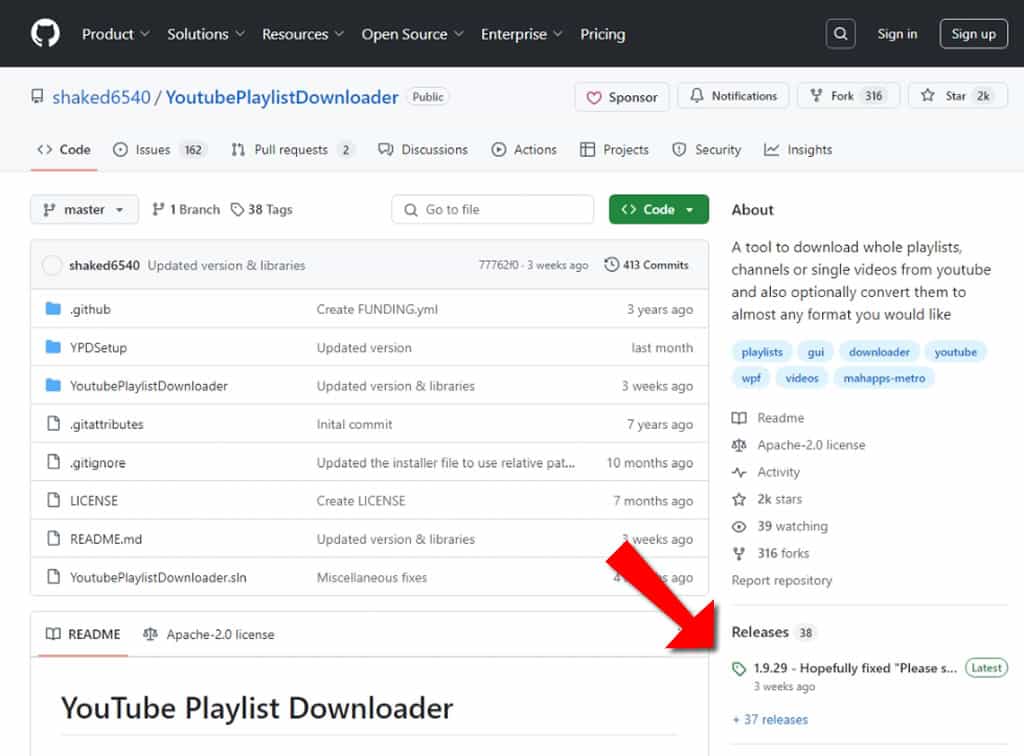The image size is (1024, 756).
Task: Select the README tab
Action: pos(83,635)
